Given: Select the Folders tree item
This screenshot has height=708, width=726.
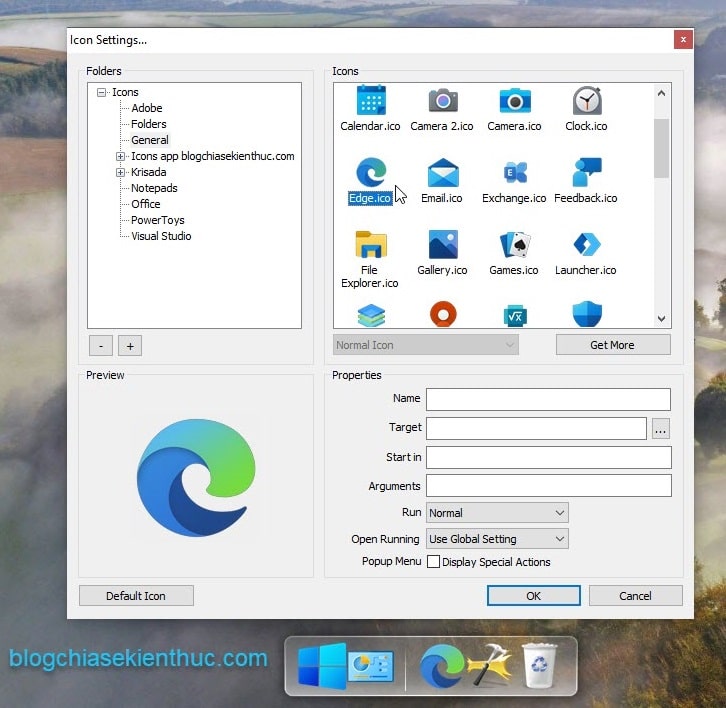Looking at the screenshot, I should coord(149,124).
